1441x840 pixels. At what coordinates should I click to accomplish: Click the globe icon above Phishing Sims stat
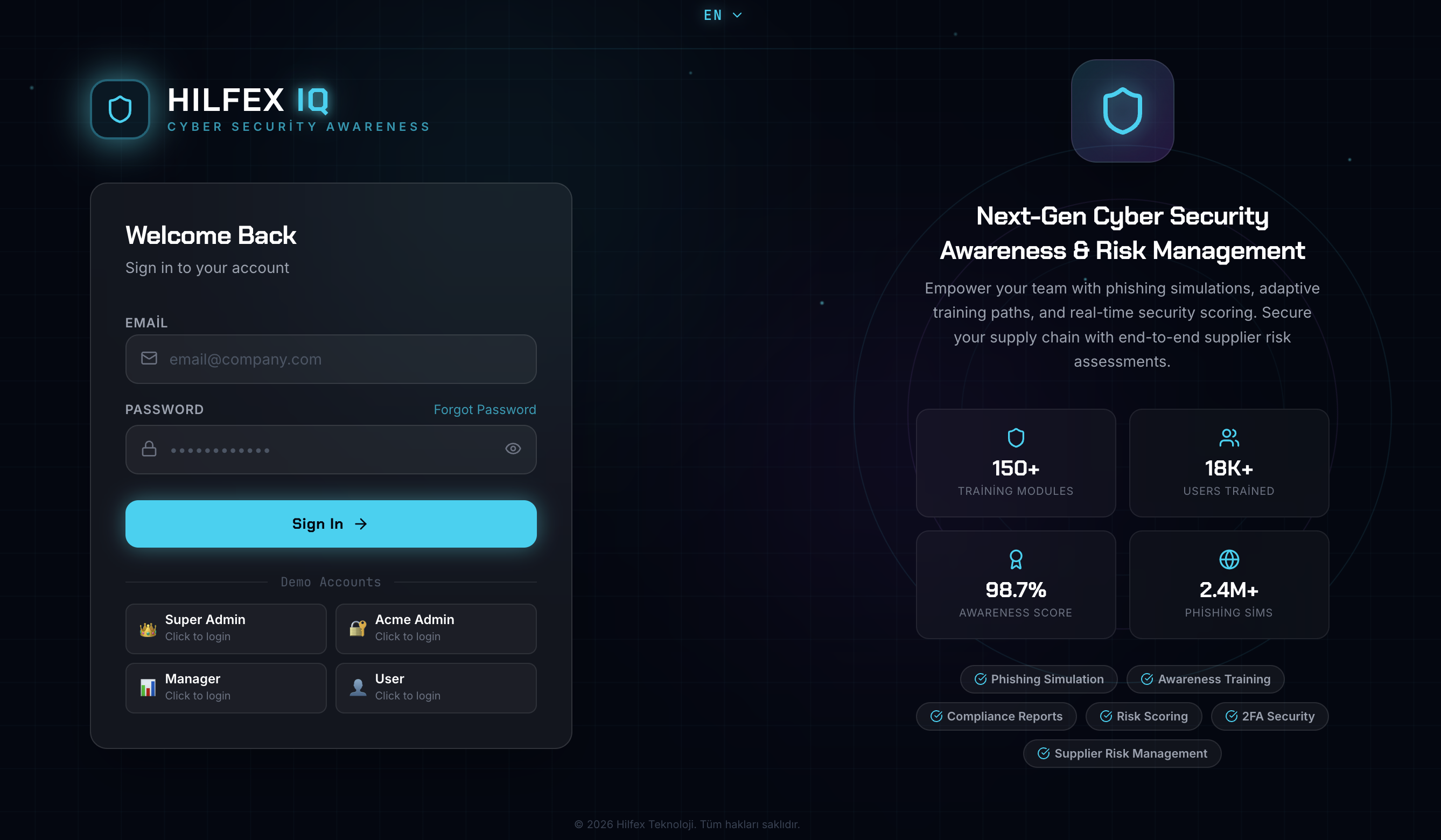pos(1229,559)
